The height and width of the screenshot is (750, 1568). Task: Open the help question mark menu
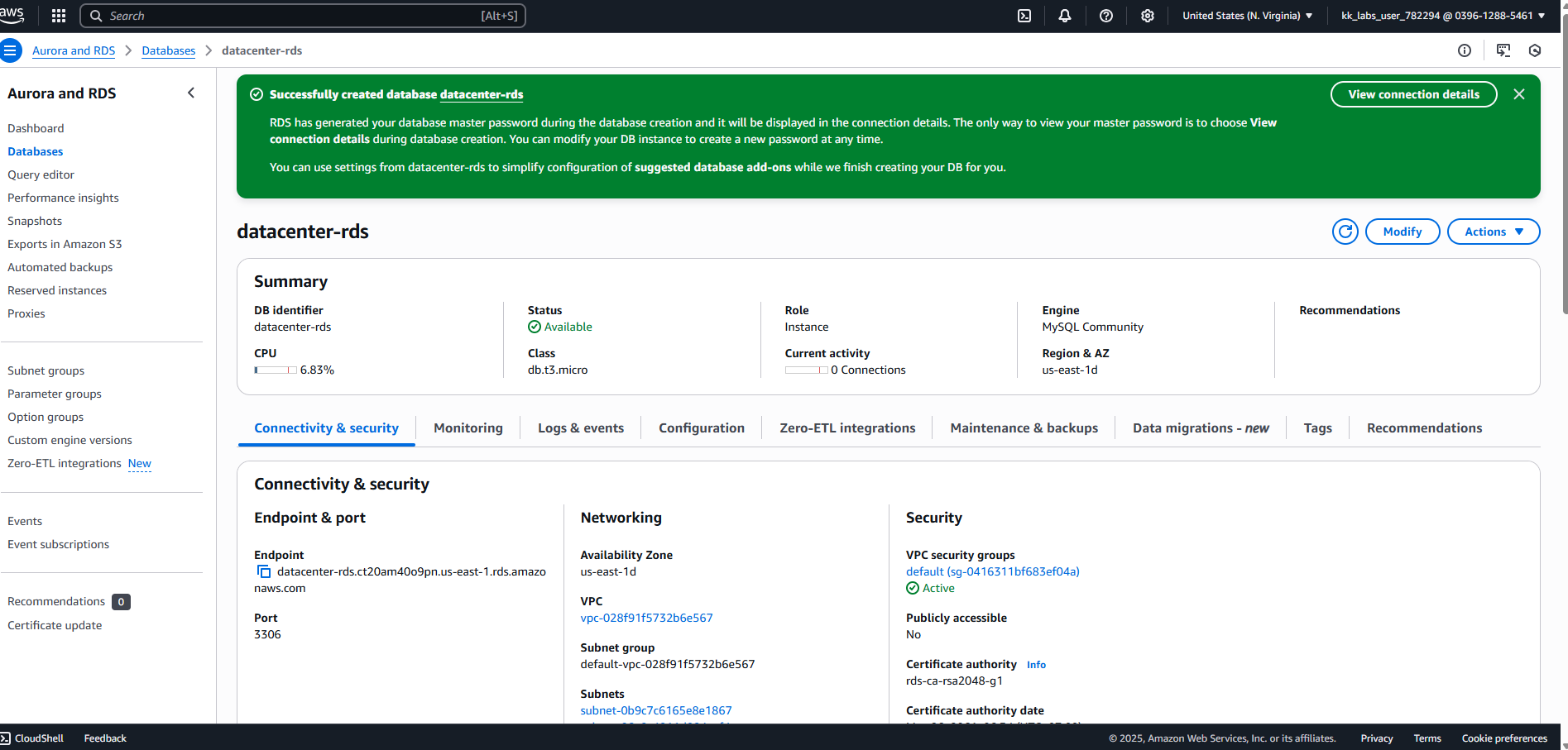[1106, 16]
